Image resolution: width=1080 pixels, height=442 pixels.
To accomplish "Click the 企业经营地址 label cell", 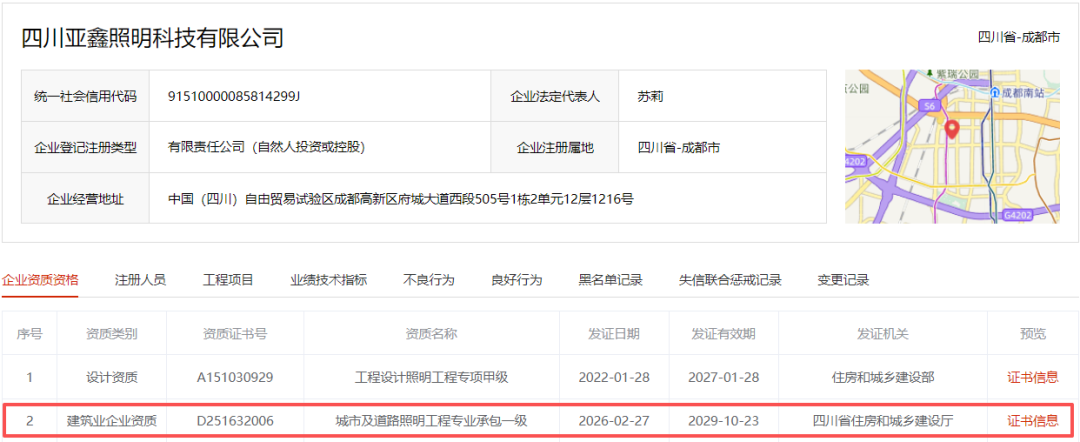I will pos(85,200).
